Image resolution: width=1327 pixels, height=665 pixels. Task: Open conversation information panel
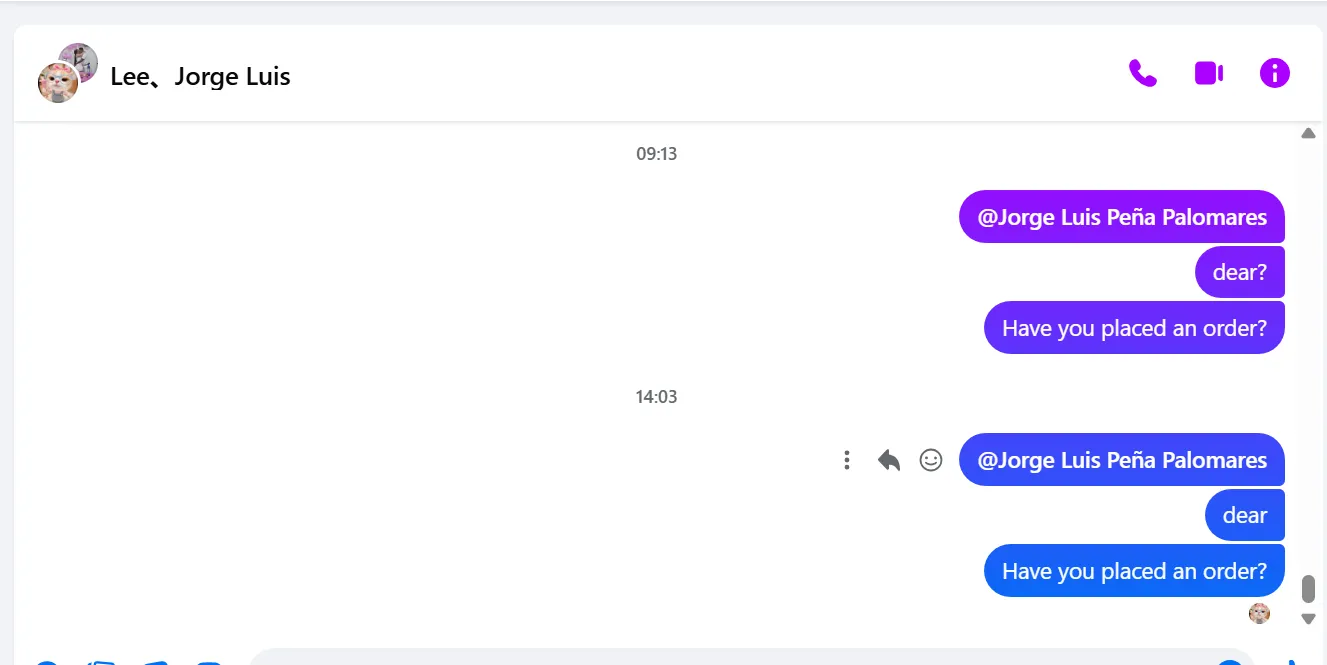[1275, 73]
